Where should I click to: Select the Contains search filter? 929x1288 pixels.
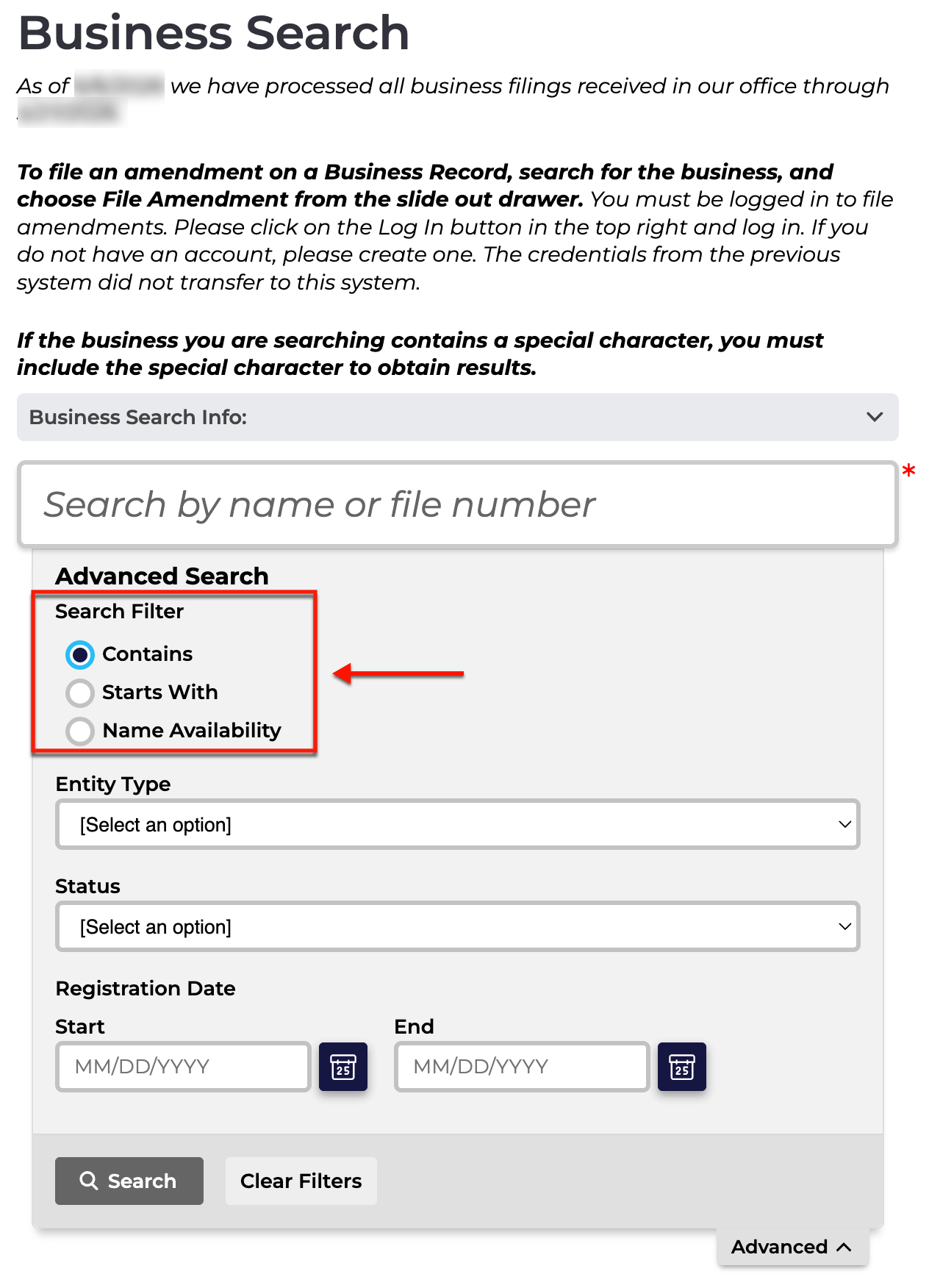click(80, 654)
